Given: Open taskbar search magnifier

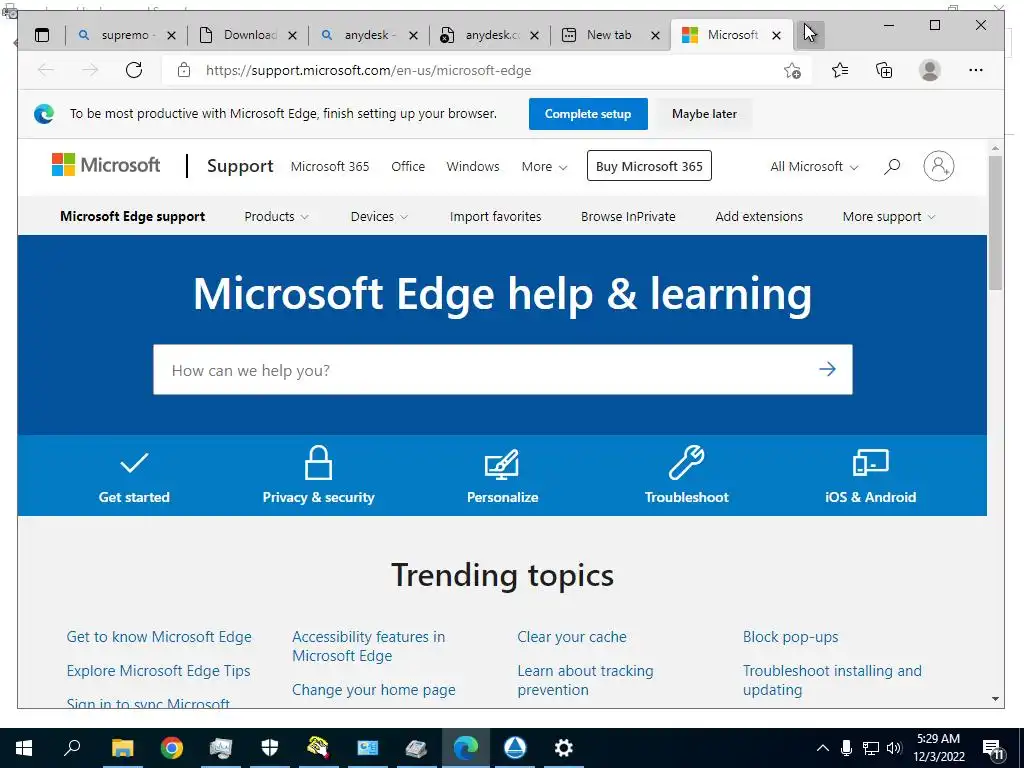Looking at the screenshot, I should click(x=72, y=747).
